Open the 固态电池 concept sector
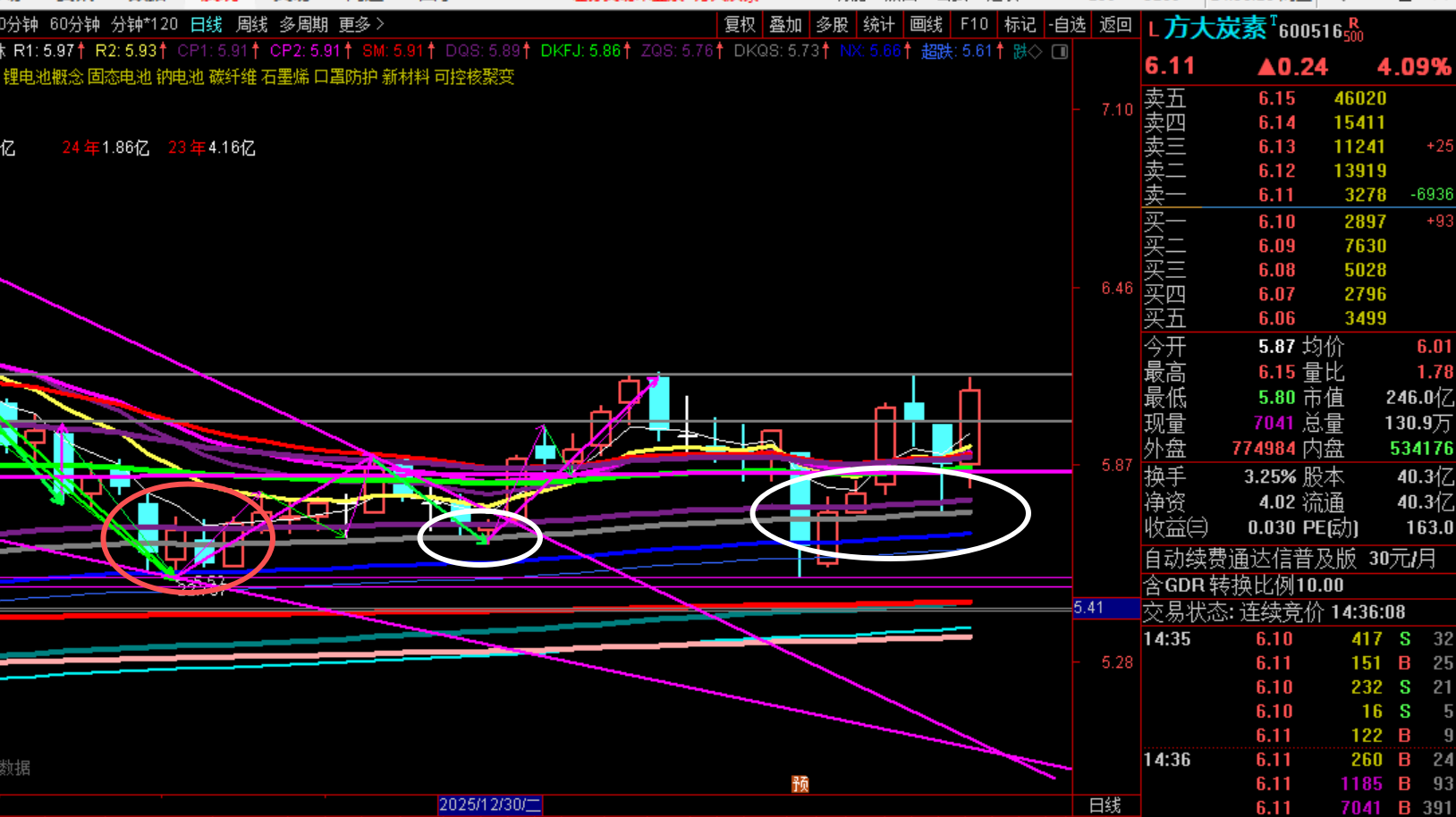The height and width of the screenshot is (817, 1456). (120, 78)
